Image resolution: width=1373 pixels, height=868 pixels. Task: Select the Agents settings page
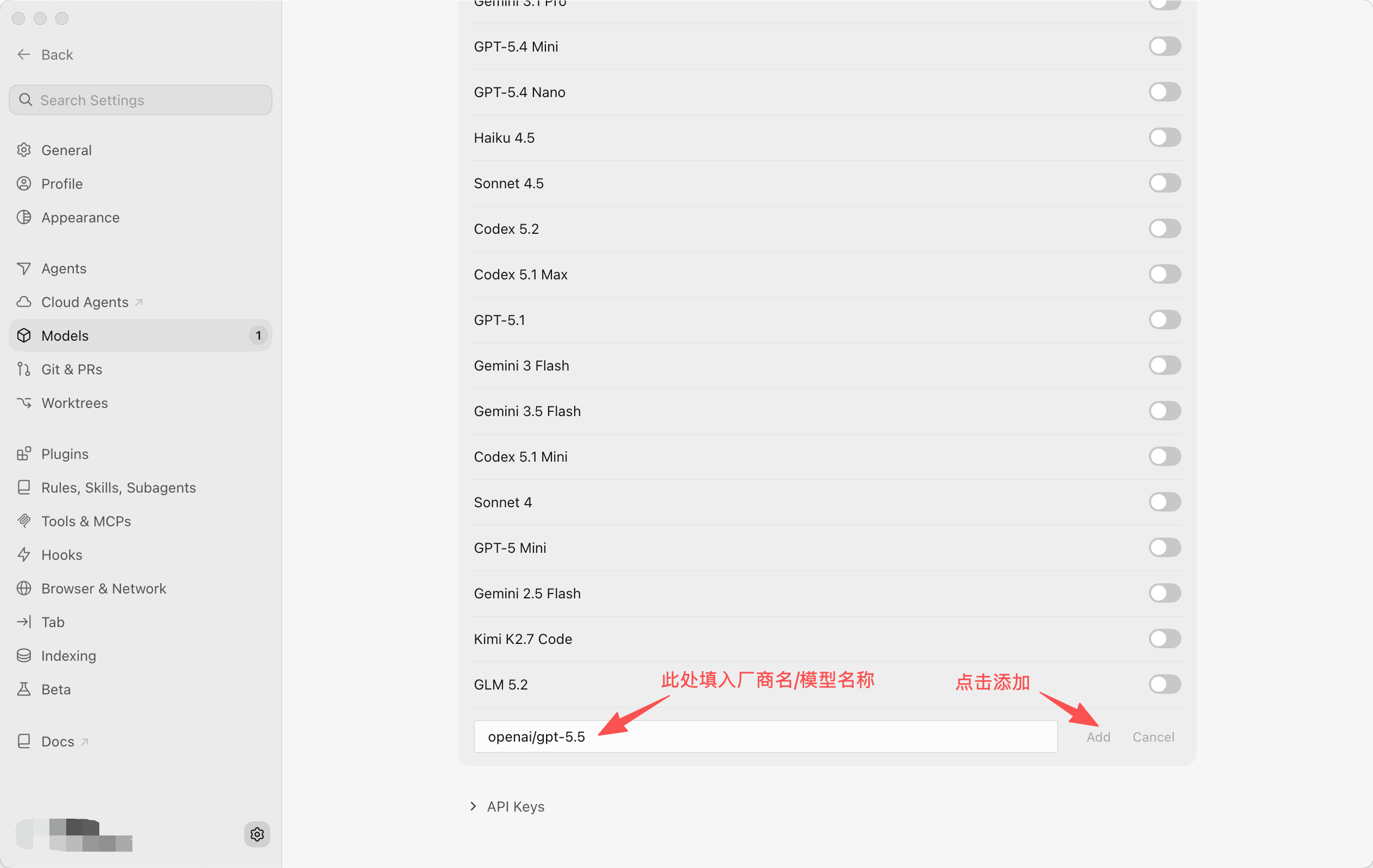(x=140, y=268)
